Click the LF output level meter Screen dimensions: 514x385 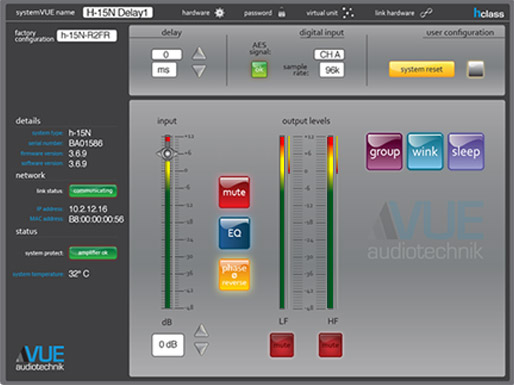pos(282,222)
